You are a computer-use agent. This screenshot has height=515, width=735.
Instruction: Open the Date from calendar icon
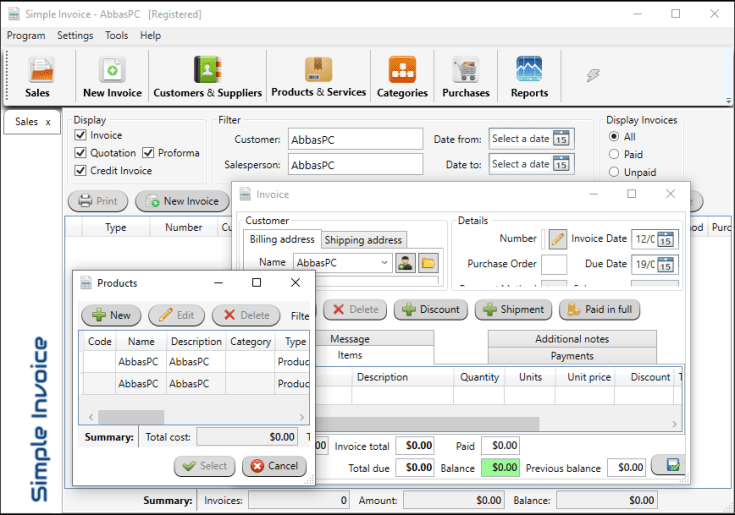coord(561,139)
